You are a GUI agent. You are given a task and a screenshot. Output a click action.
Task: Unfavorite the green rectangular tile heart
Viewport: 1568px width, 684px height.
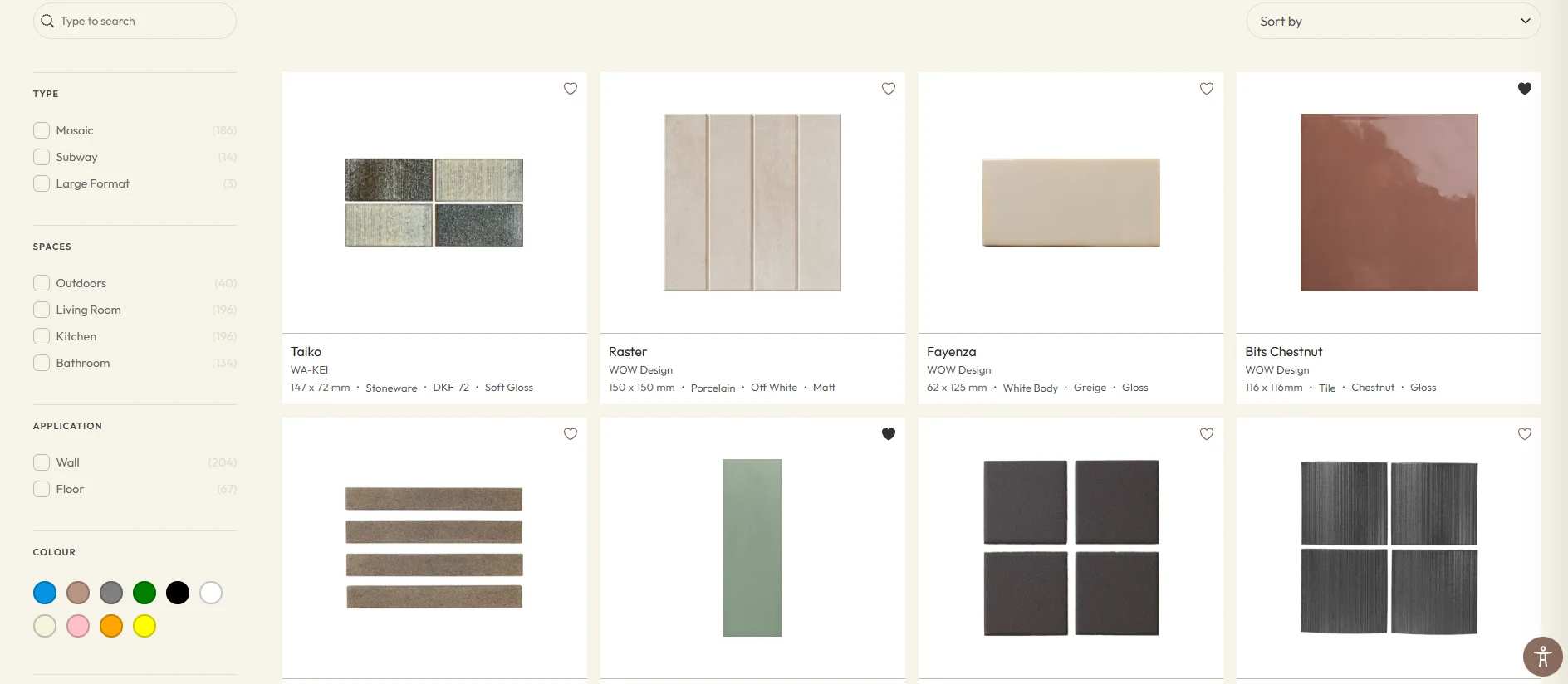889,434
